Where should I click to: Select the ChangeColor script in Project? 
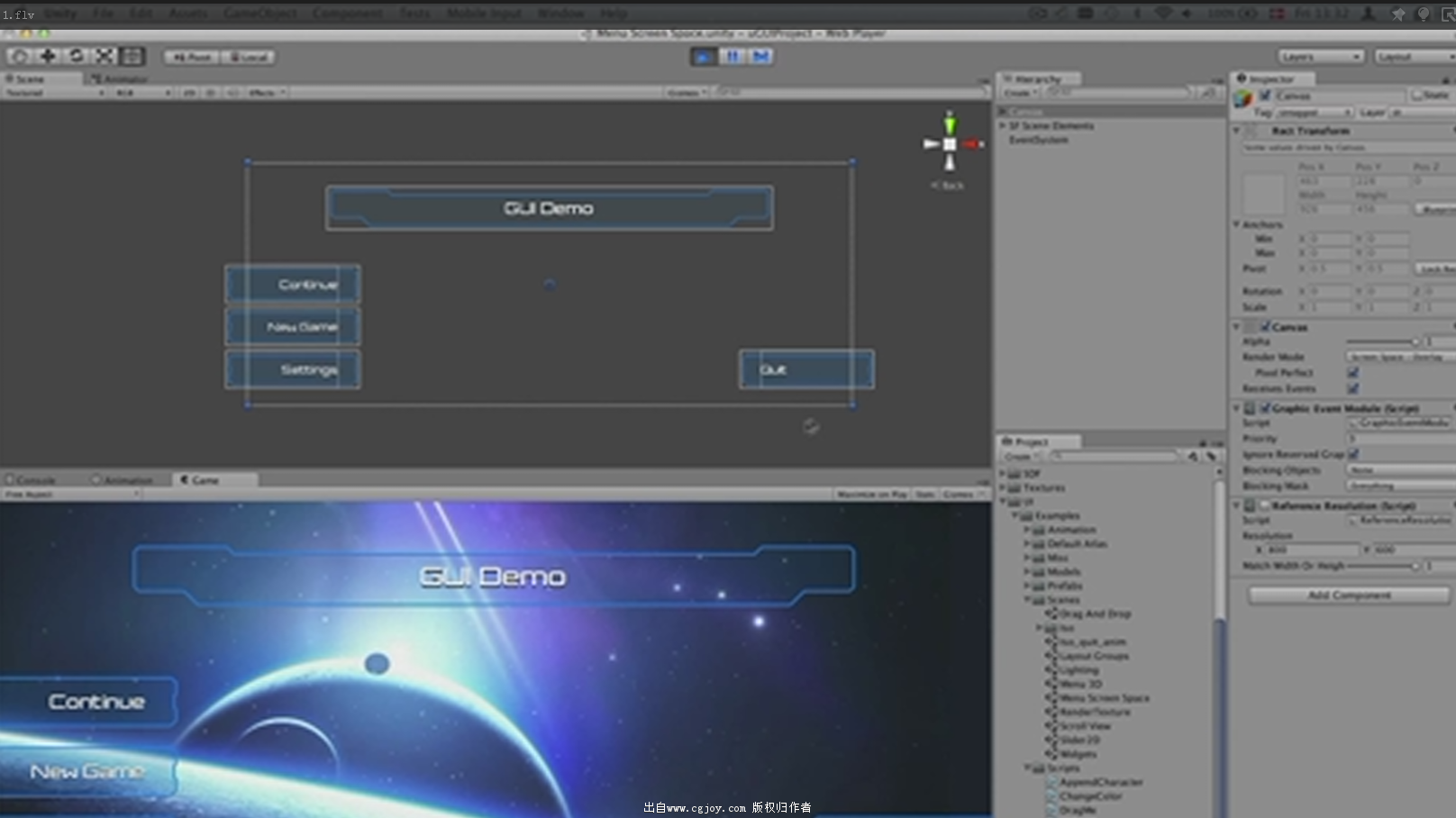[1085, 796]
